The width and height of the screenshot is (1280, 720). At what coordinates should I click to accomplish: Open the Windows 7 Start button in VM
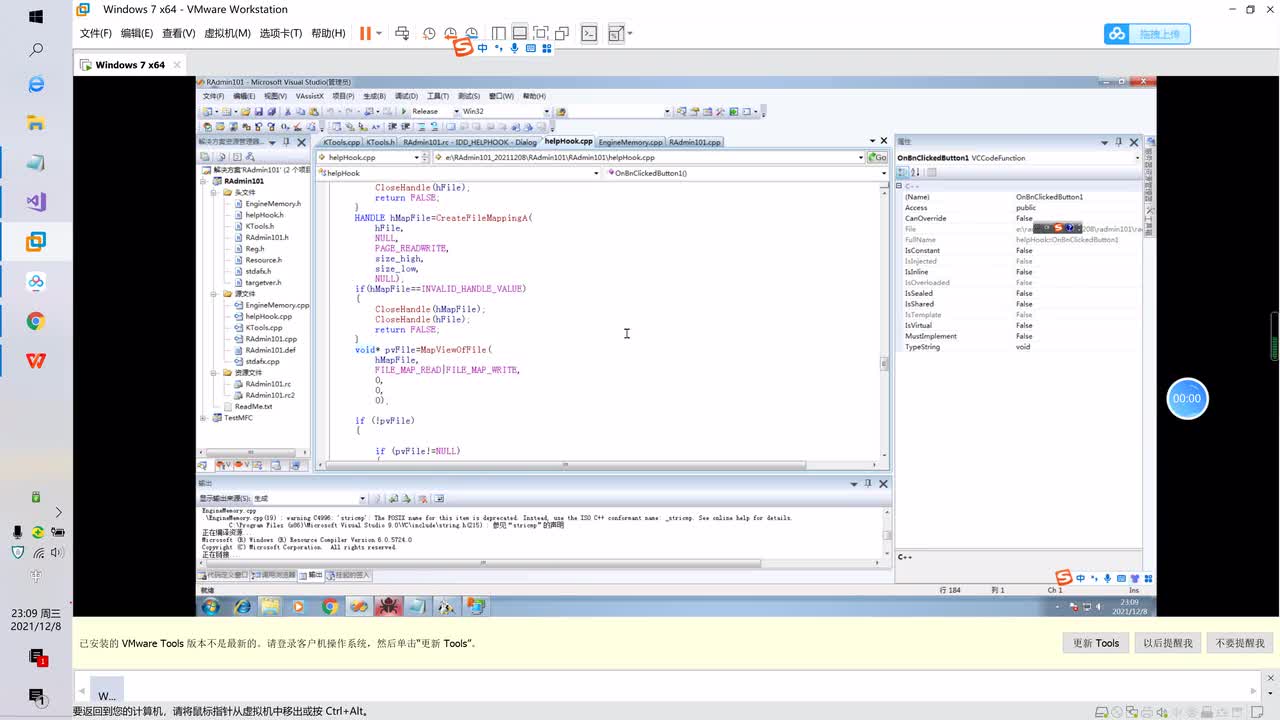211,606
